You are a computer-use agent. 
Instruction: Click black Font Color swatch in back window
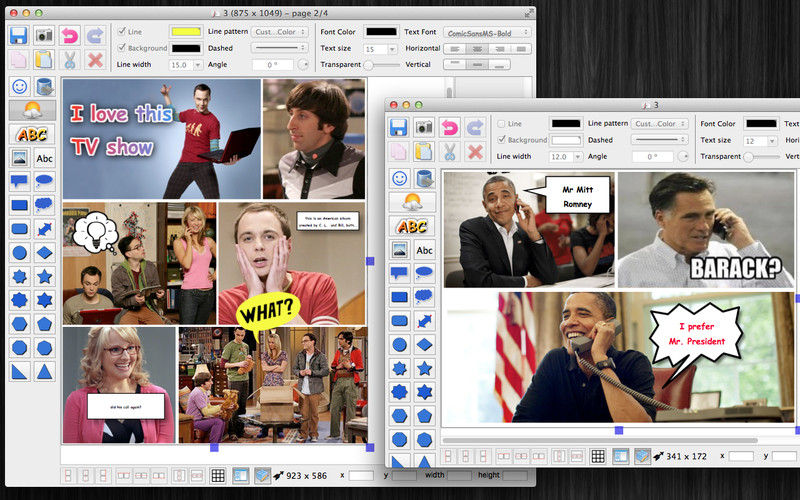coord(381,32)
